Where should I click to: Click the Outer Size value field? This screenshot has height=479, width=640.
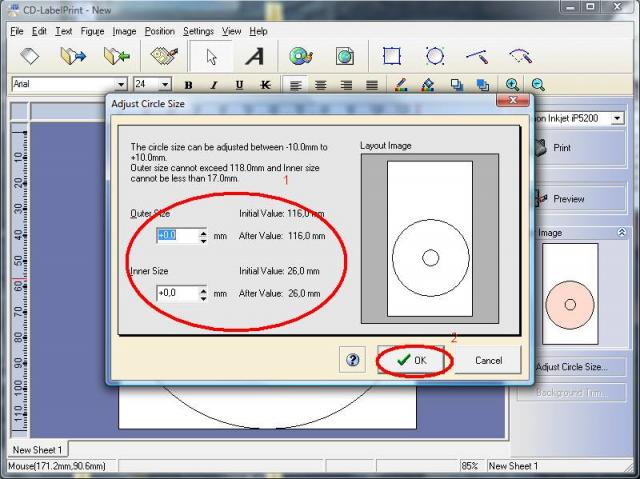click(x=179, y=236)
